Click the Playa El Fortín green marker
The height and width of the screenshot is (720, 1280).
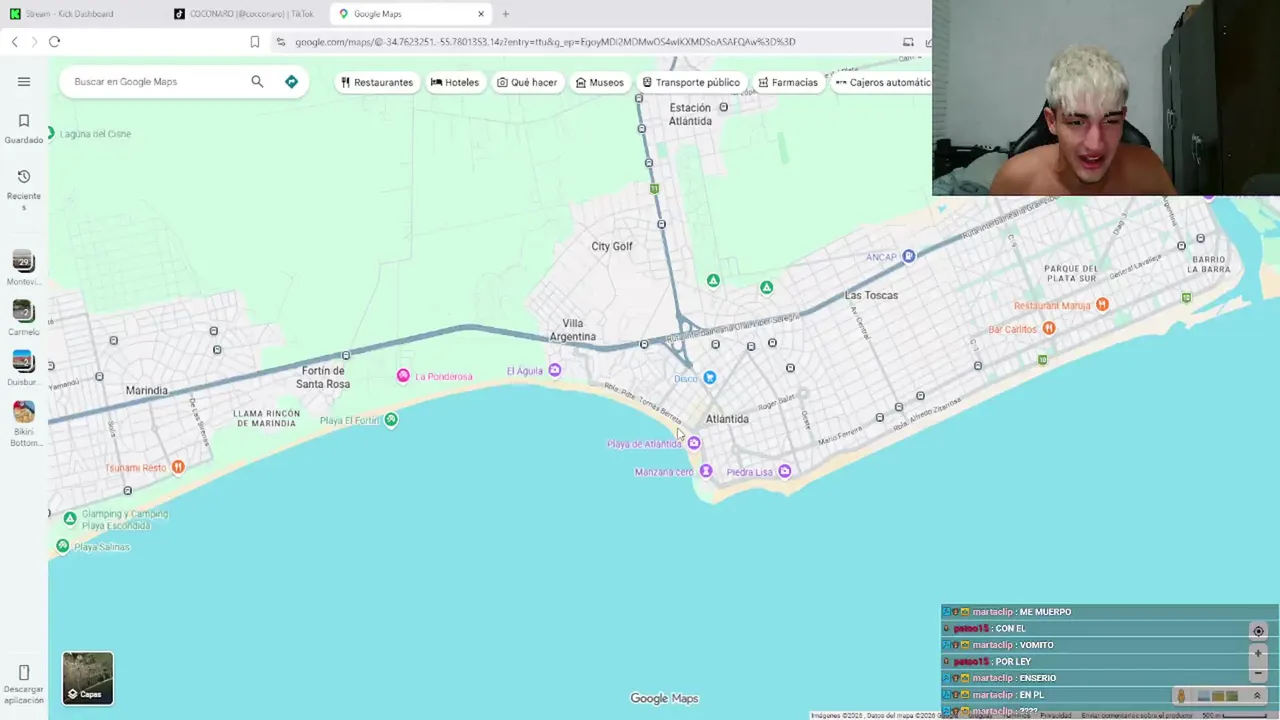click(391, 420)
